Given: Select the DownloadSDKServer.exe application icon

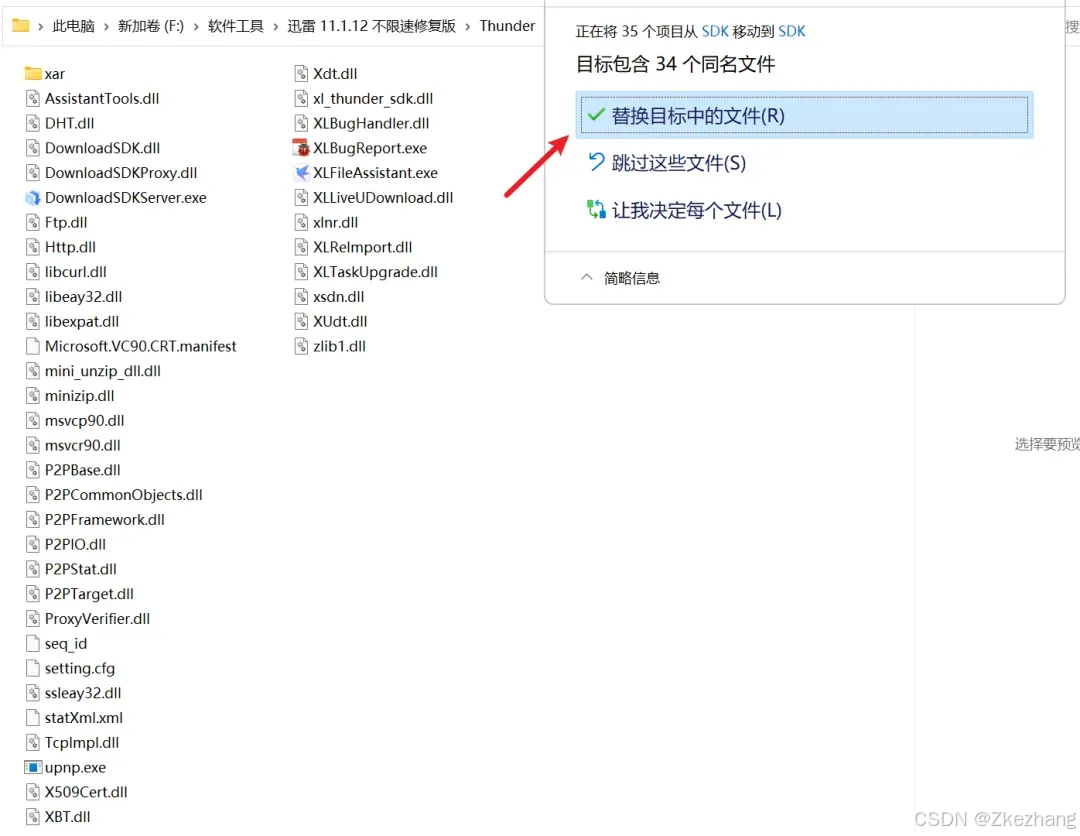Looking at the screenshot, I should [32, 198].
